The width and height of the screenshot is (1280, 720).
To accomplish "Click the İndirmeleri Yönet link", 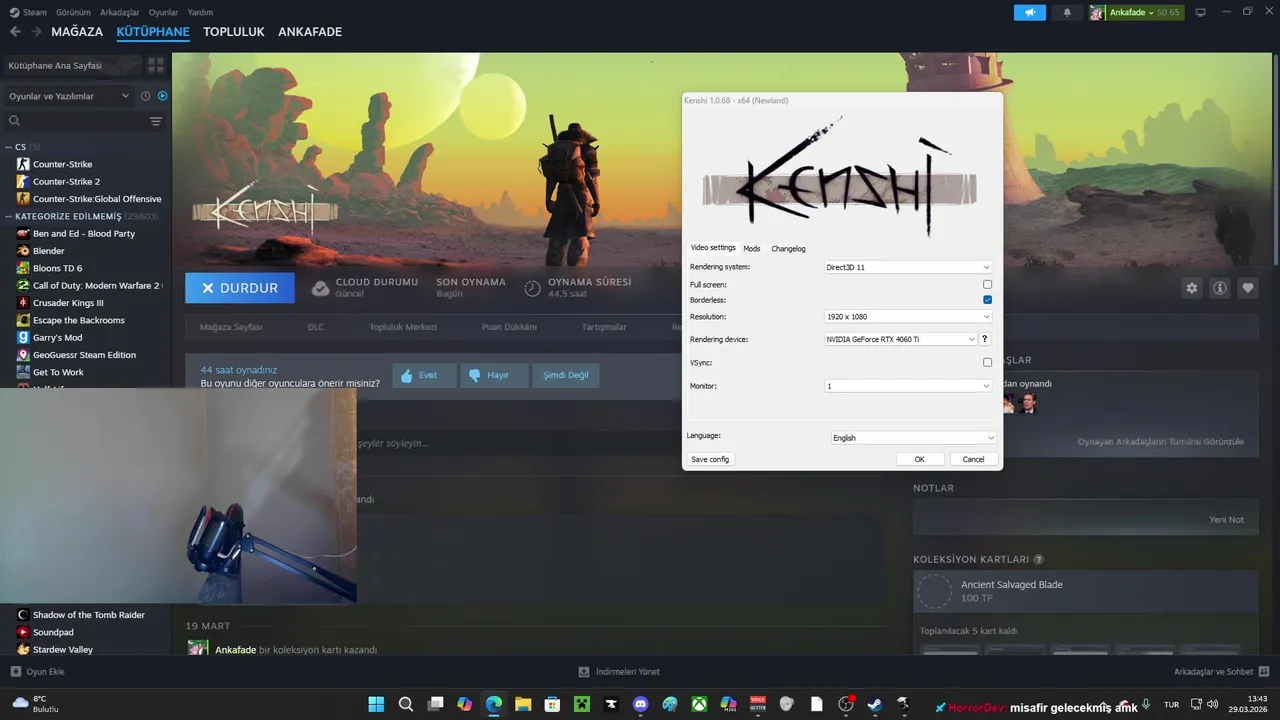I will click(619, 672).
